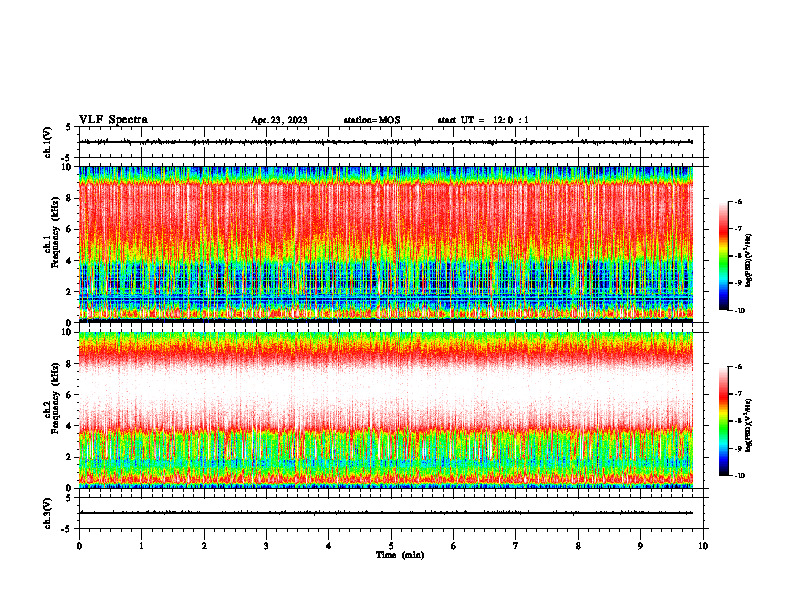Screen dimensions: 792x612
Task: Click time axis tick label "8"
Action: (x=578, y=546)
